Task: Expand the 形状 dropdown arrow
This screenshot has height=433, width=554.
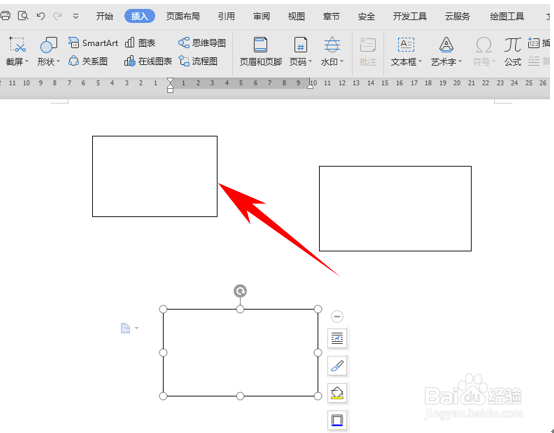Action: pyautogui.click(x=58, y=62)
